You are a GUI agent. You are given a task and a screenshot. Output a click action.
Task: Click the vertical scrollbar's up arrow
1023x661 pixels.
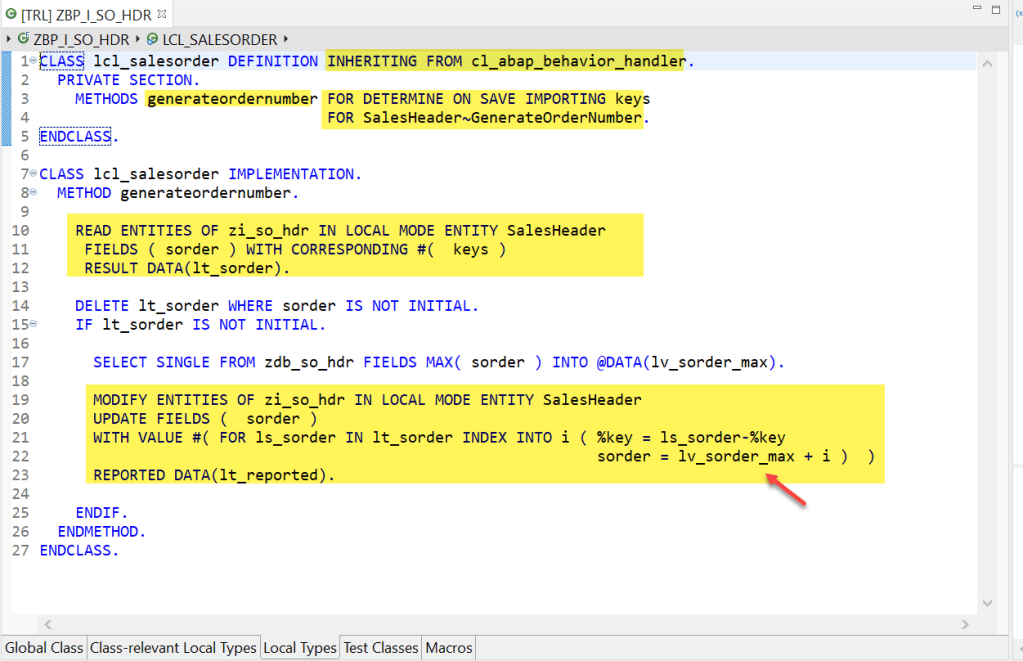click(x=987, y=63)
